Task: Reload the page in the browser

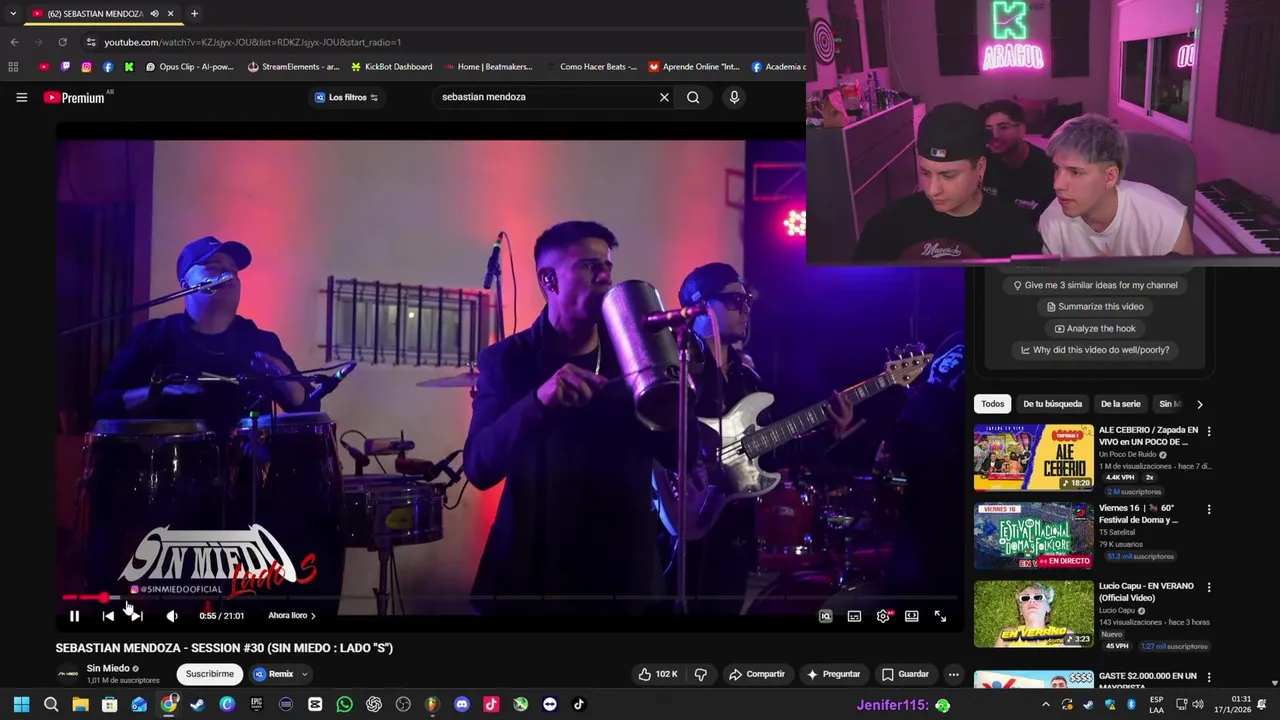Action: pos(62,42)
